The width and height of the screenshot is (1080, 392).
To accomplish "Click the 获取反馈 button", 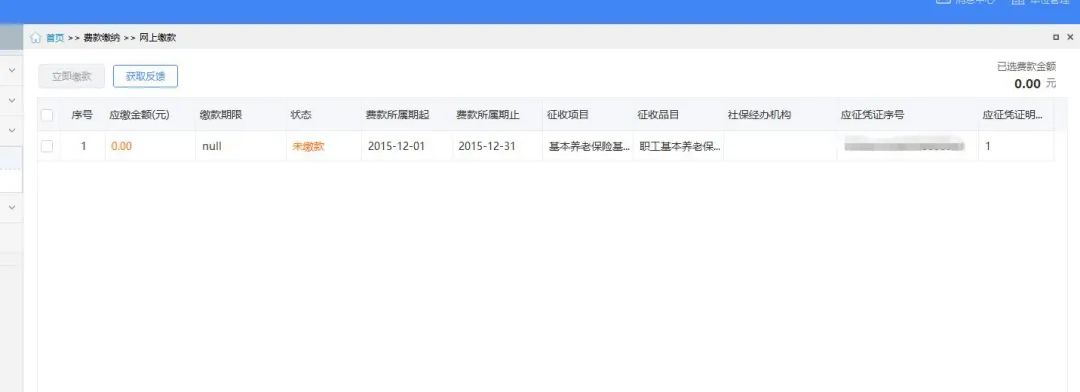I will click(x=145, y=76).
